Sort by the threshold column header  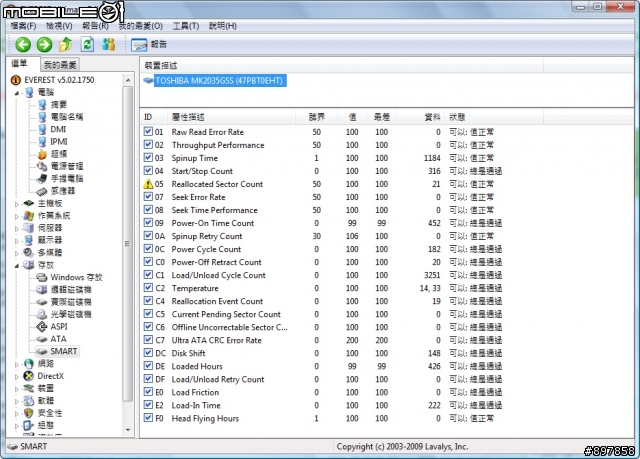(316, 117)
